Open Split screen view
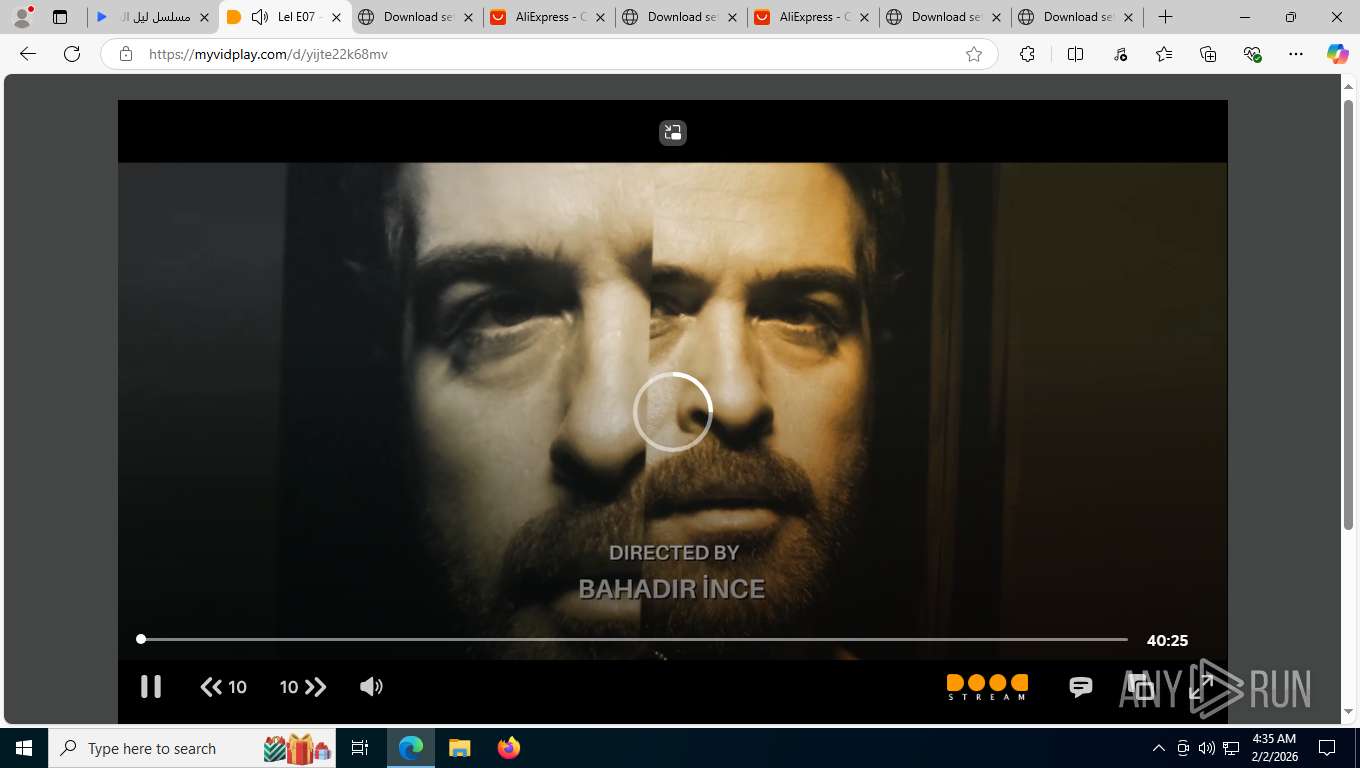The height and width of the screenshot is (768, 1360). pos(1075,54)
